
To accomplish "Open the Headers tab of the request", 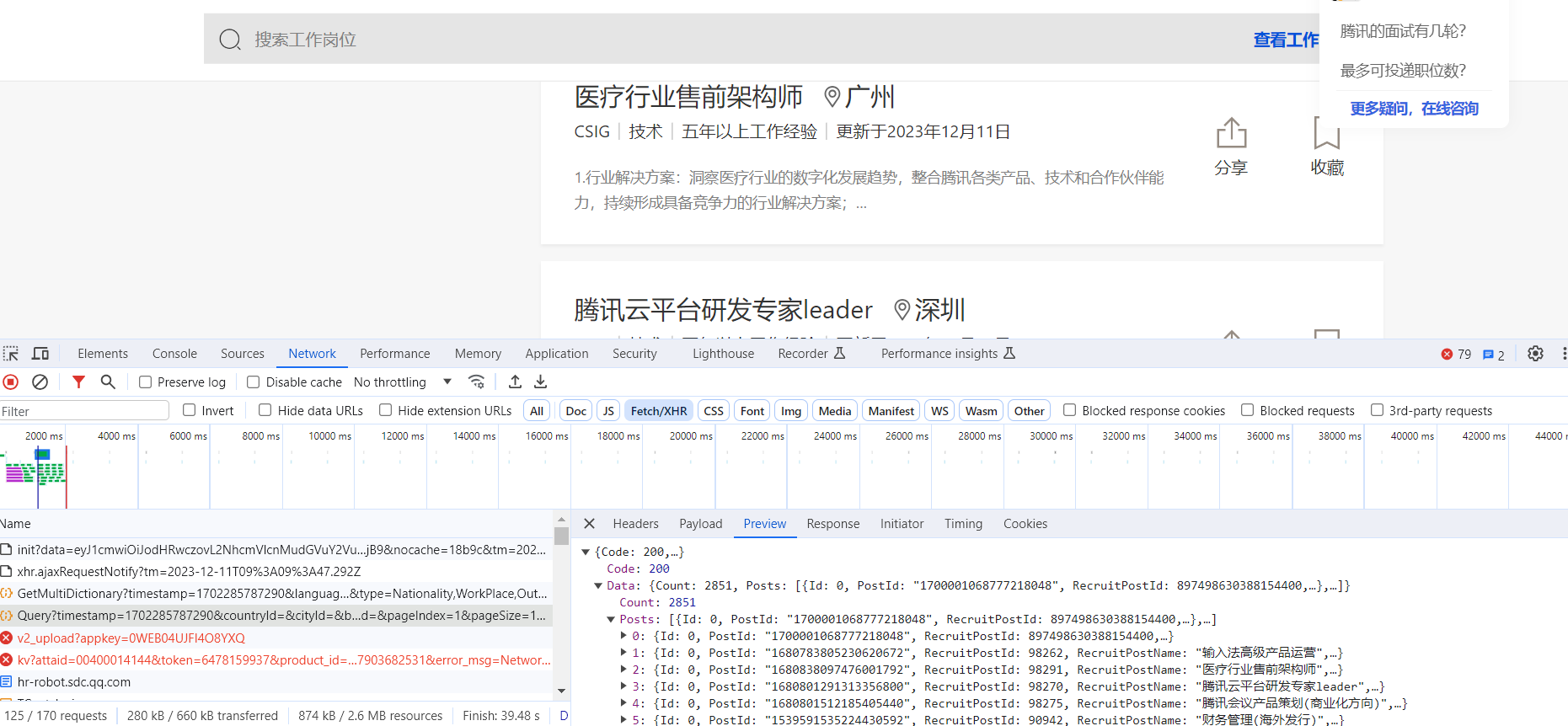I will click(x=636, y=524).
